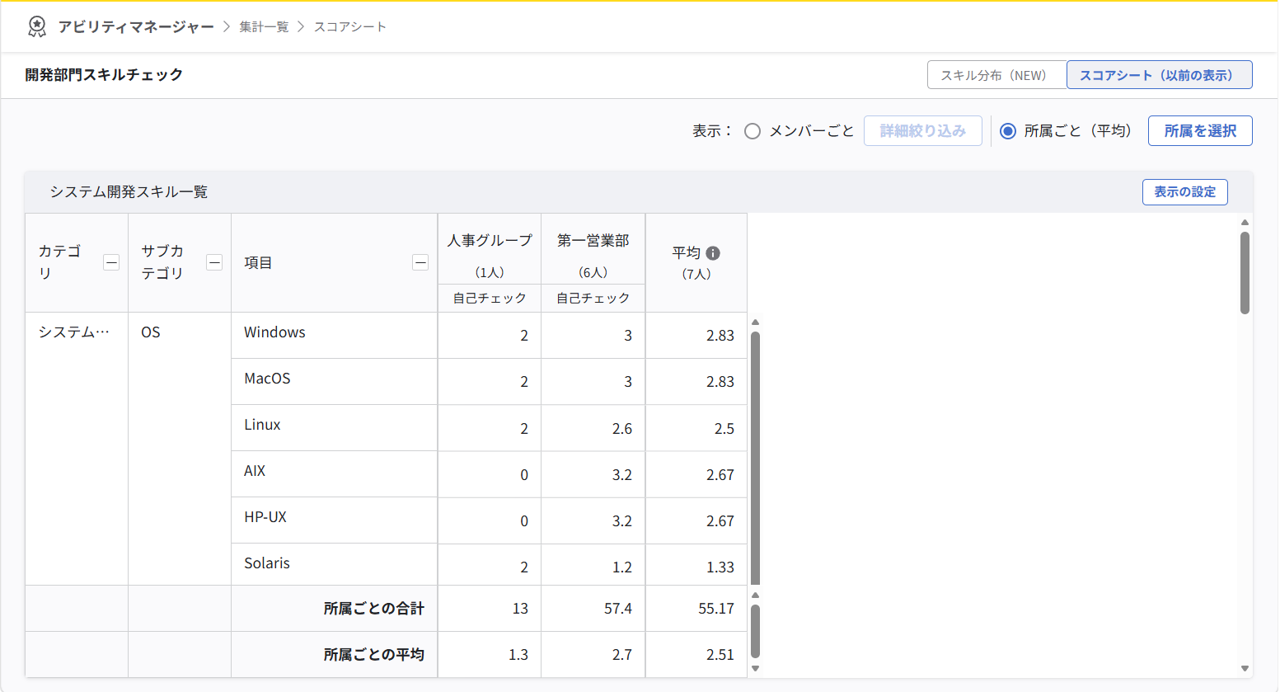Collapse the サブカテゴリ column with minus icon
This screenshot has width=1280, height=692.
[x=214, y=263]
